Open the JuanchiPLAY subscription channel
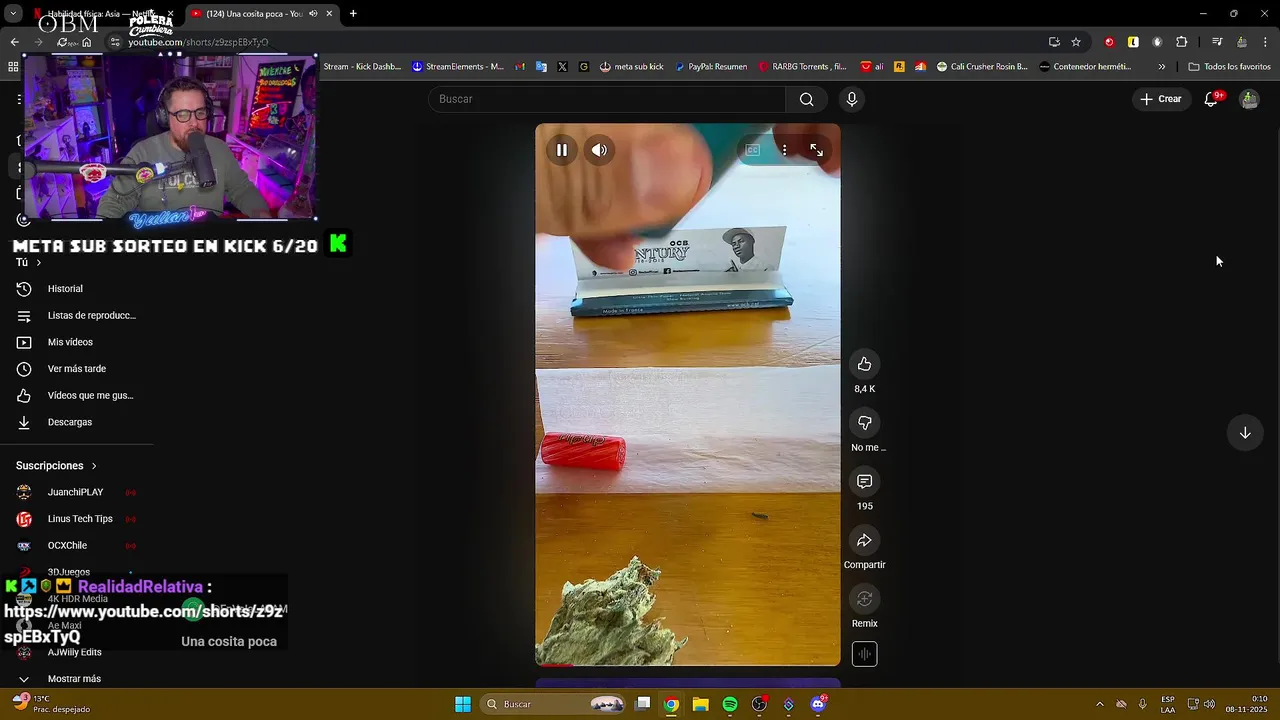The image size is (1280, 720). pyautogui.click(x=75, y=492)
